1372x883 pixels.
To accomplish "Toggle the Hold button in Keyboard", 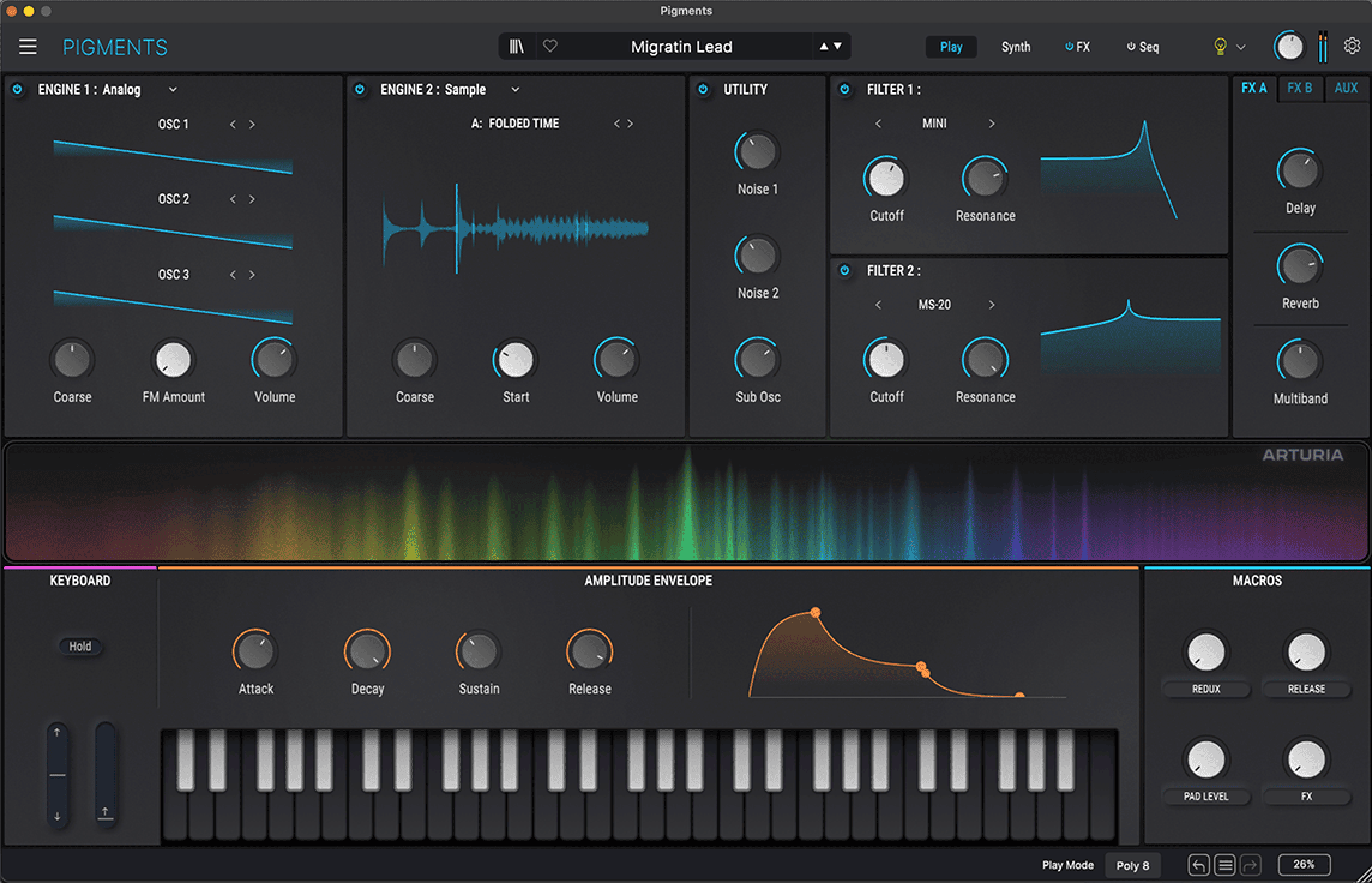I will [80, 646].
